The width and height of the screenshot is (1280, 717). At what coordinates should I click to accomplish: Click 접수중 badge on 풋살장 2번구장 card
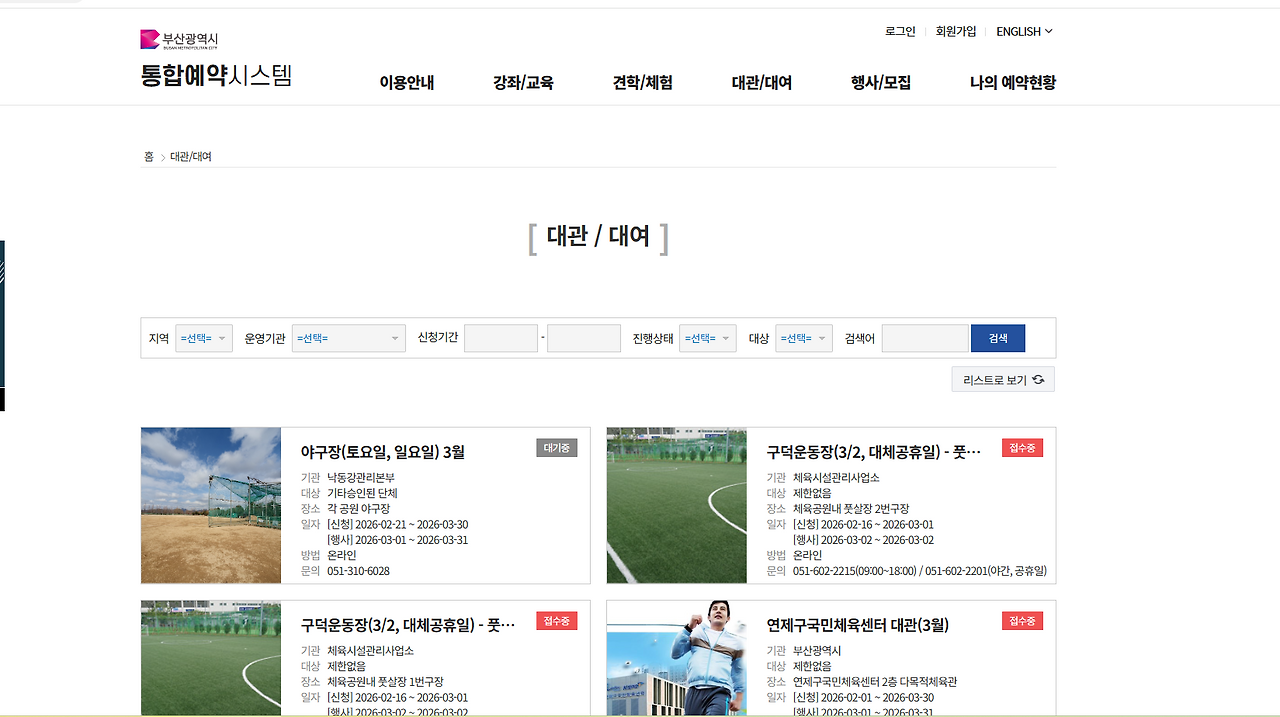pos(1023,448)
